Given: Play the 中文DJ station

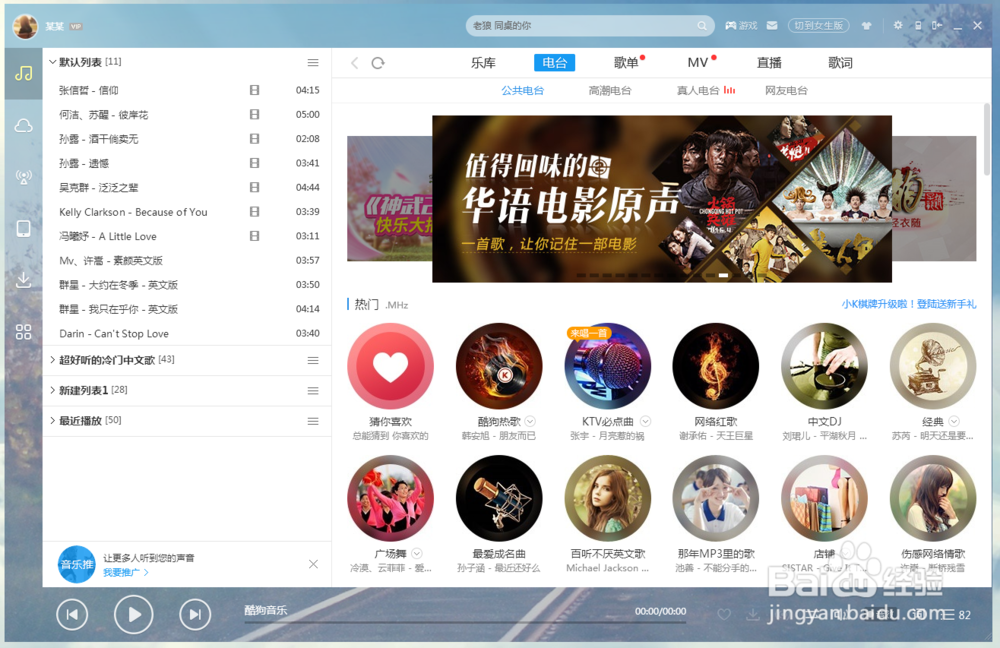Looking at the screenshot, I should click(824, 366).
